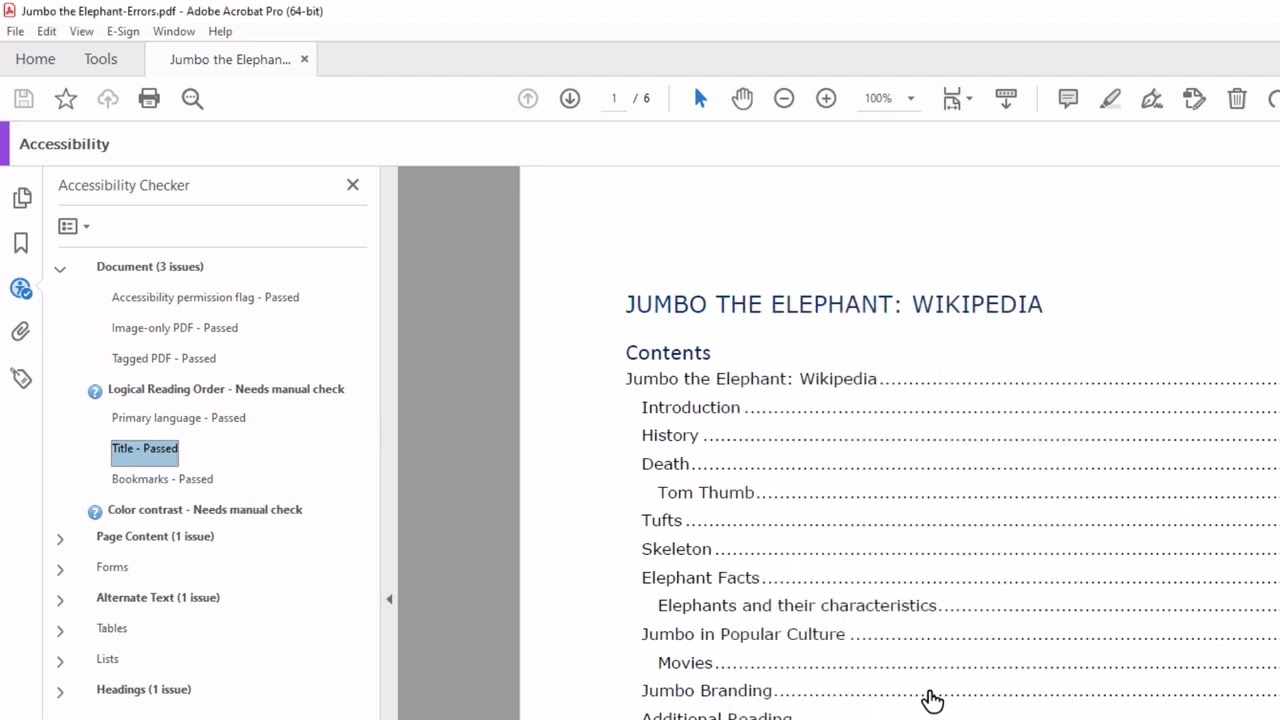The image size is (1280, 720).
Task: Zoom in with plus icon
Action: [x=826, y=98]
